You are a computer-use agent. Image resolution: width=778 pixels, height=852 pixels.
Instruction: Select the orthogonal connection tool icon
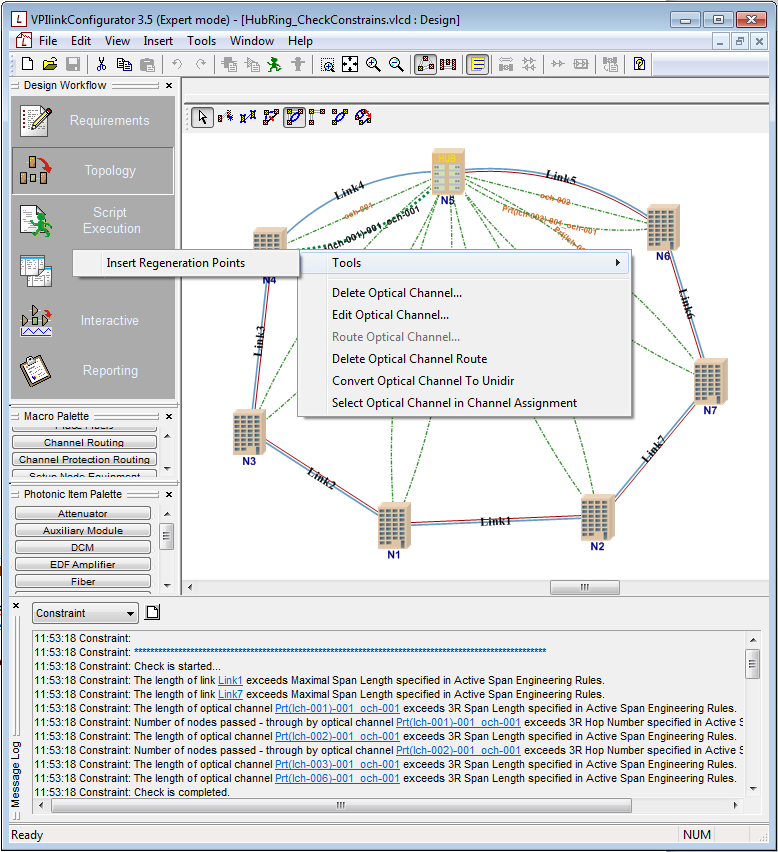317,117
